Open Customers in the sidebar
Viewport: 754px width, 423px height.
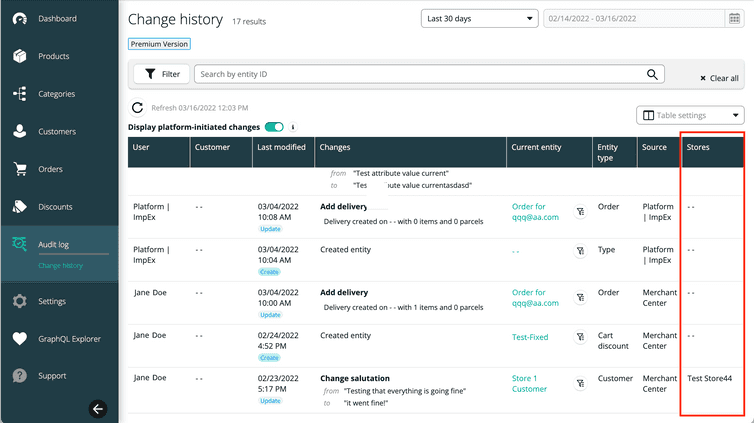[x=57, y=131]
